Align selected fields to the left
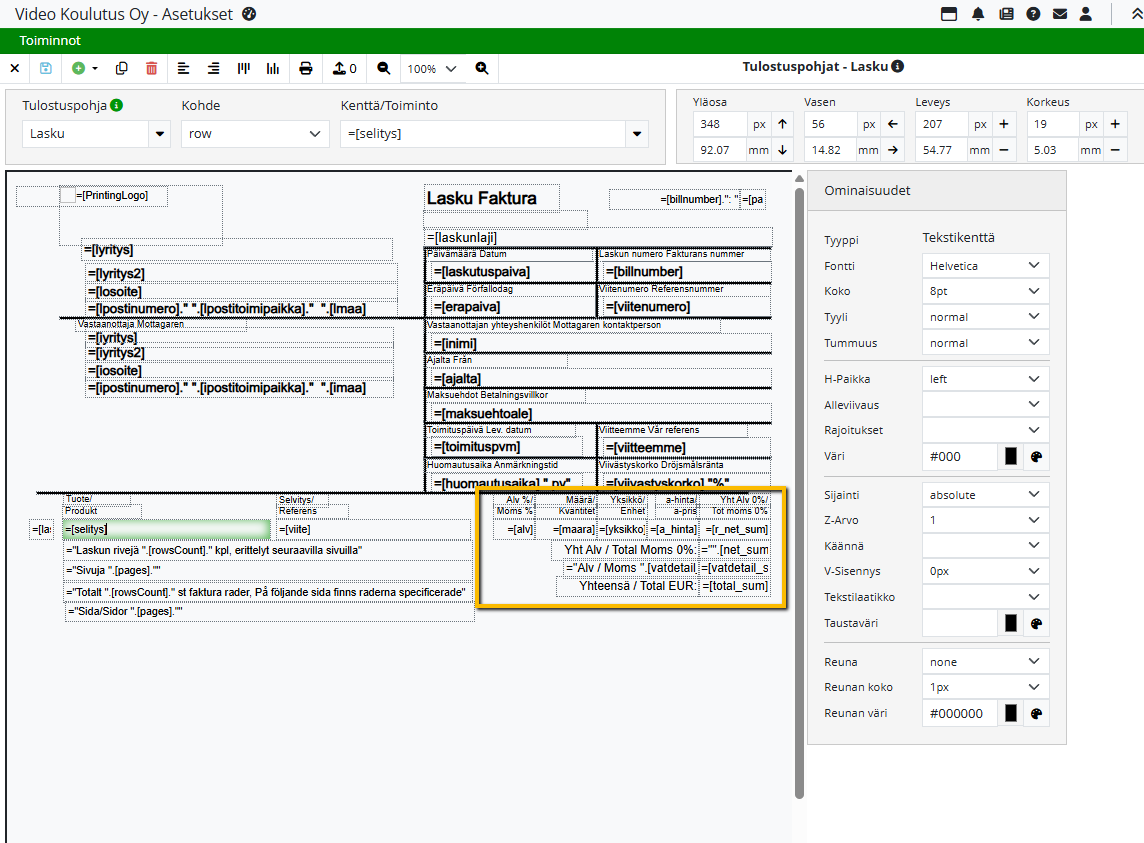Viewport: 1144px width, 843px height. coord(183,68)
